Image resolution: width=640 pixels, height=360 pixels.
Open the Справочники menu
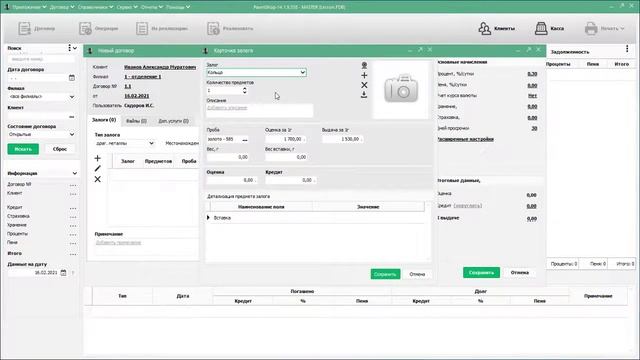coord(95,7)
